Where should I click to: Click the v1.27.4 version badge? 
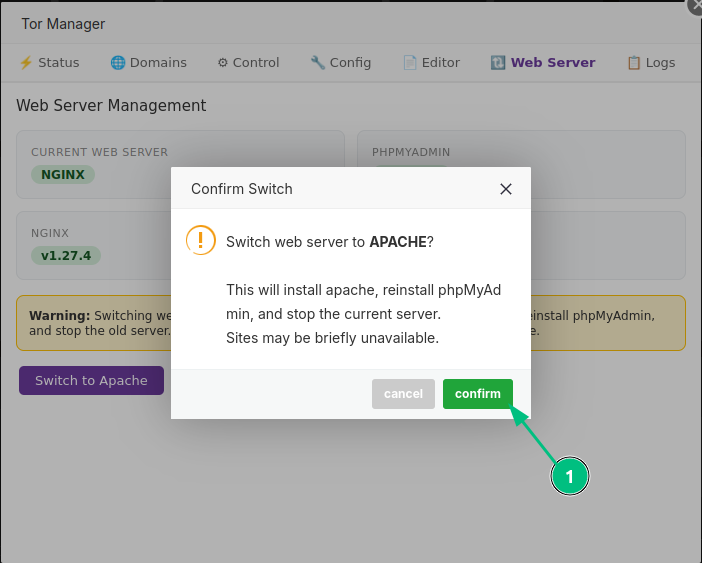click(66, 256)
